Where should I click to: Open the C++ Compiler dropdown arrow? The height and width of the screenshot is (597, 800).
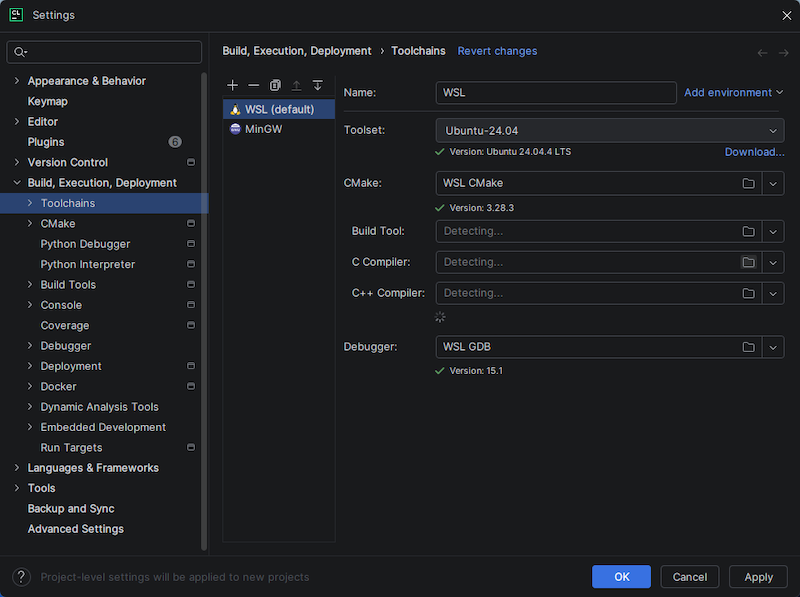point(773,293)
